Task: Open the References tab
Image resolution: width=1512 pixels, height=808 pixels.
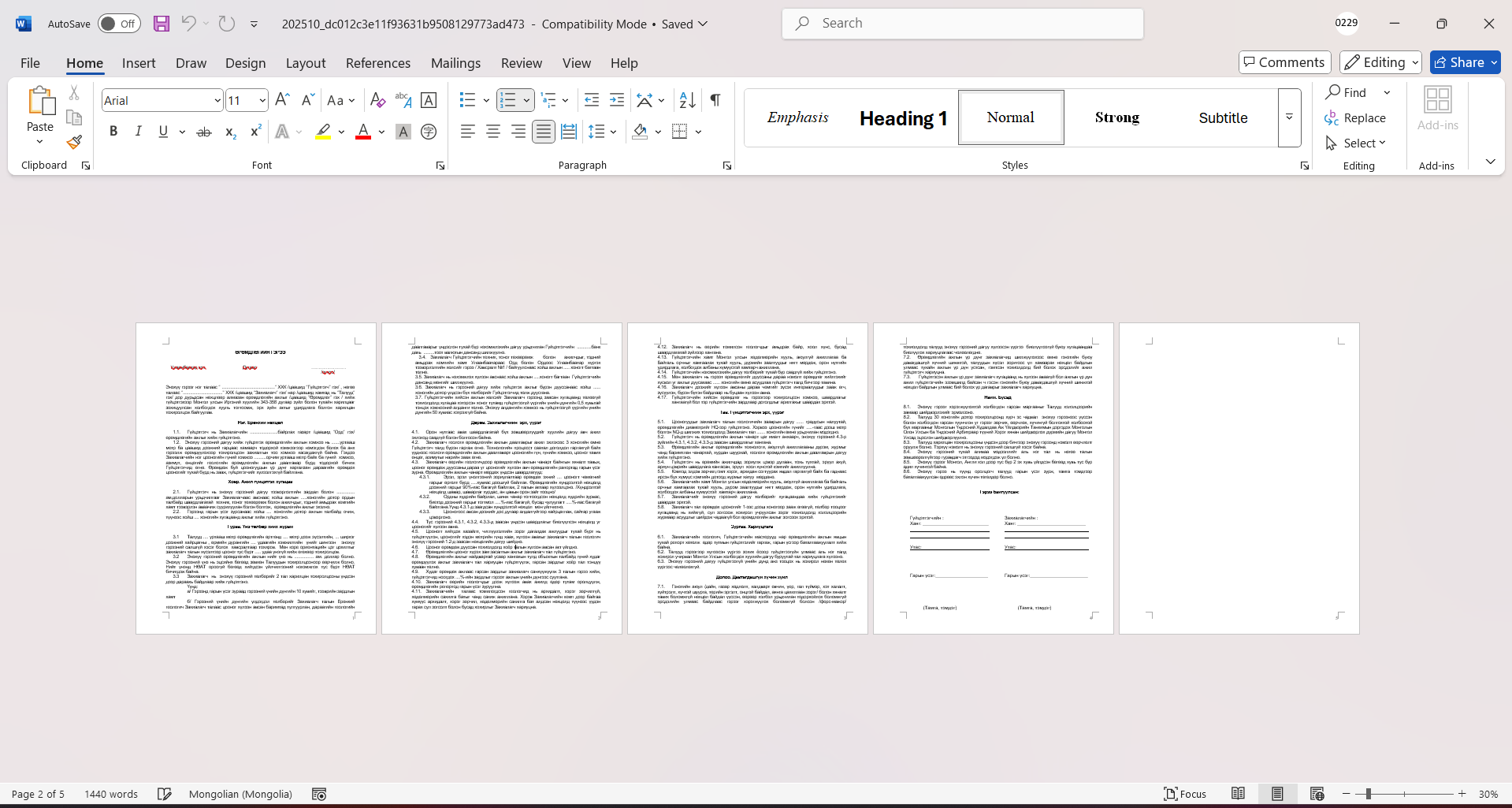Action: (x=377, y=63)
